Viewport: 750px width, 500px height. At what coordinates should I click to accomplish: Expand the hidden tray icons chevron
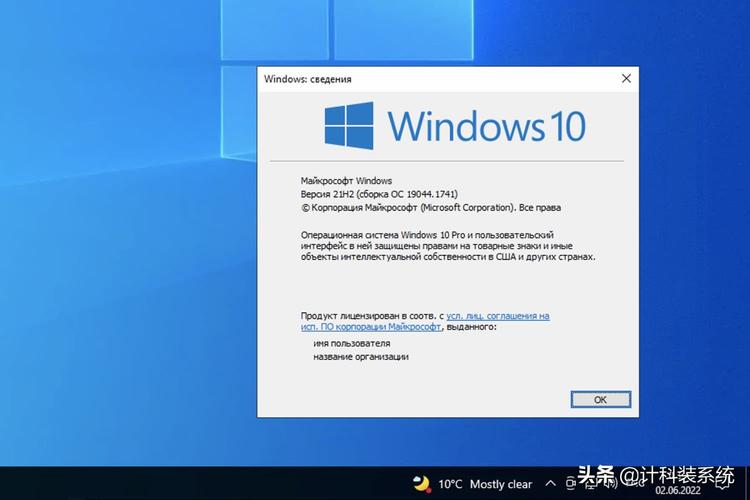click(551, 483)
